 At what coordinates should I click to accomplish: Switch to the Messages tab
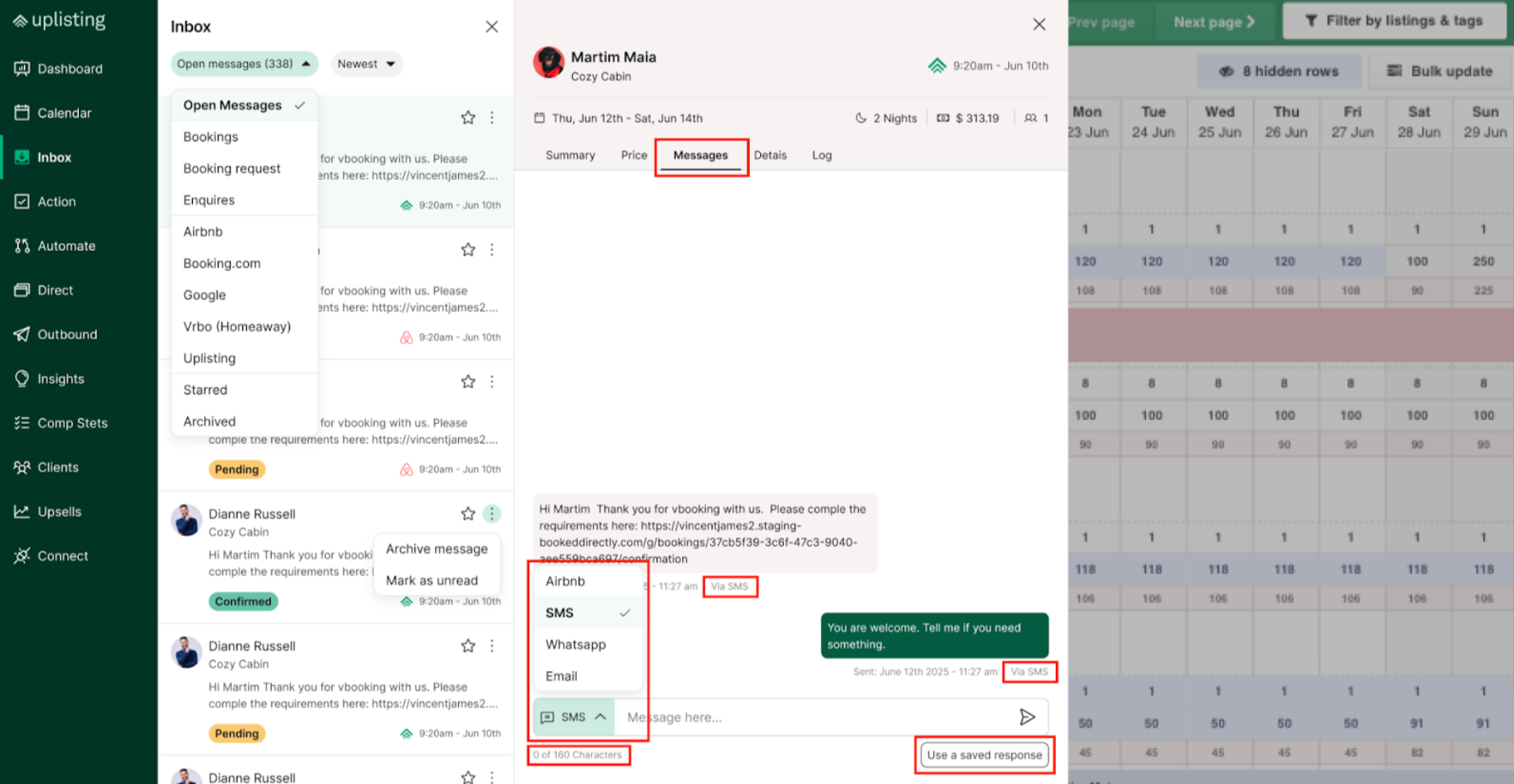[700, 155]
